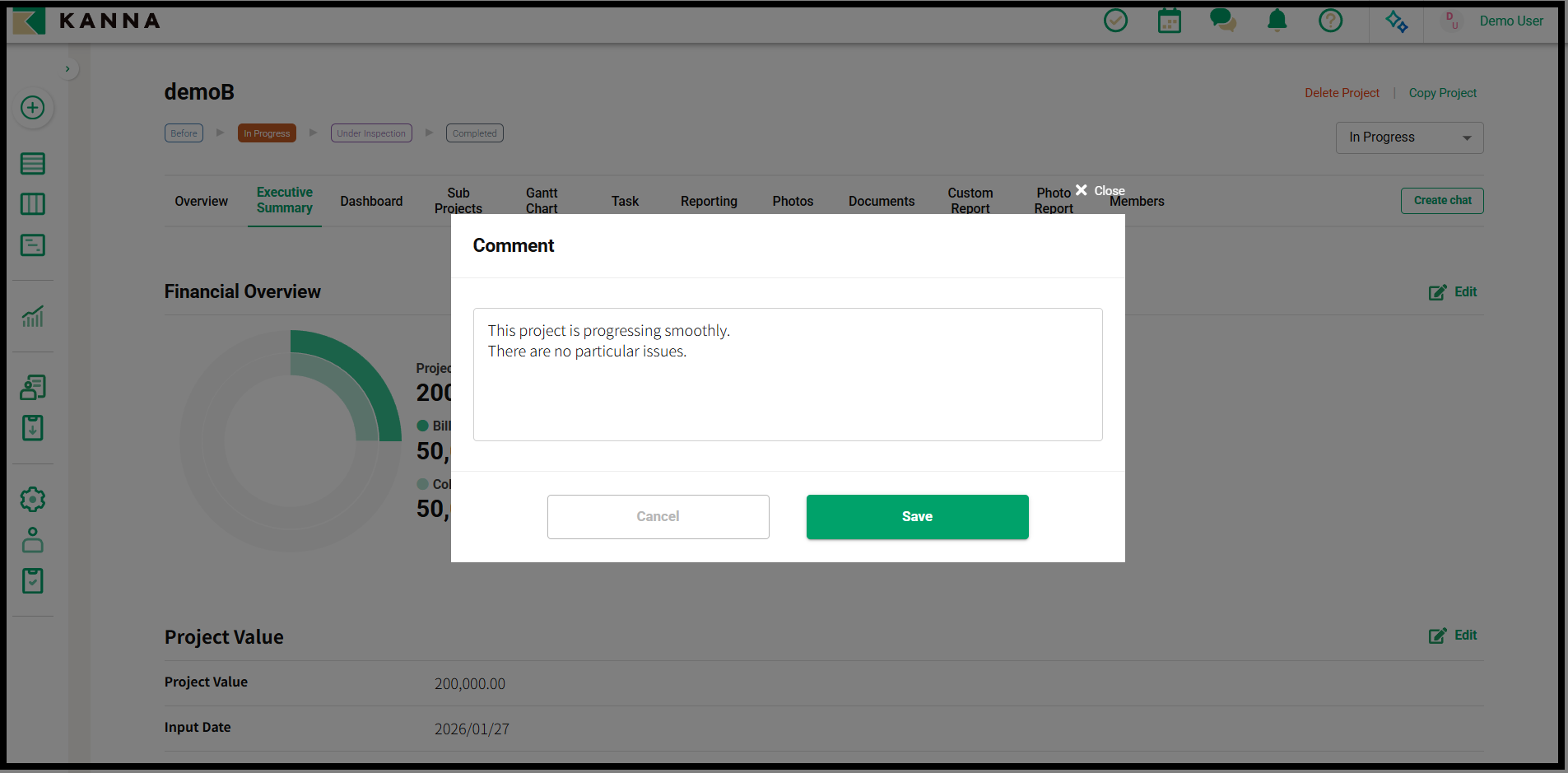Expand the collapsed sidebar chevron
The image size is (1568, 773).
pyautogui.click(x=67, y=69)
